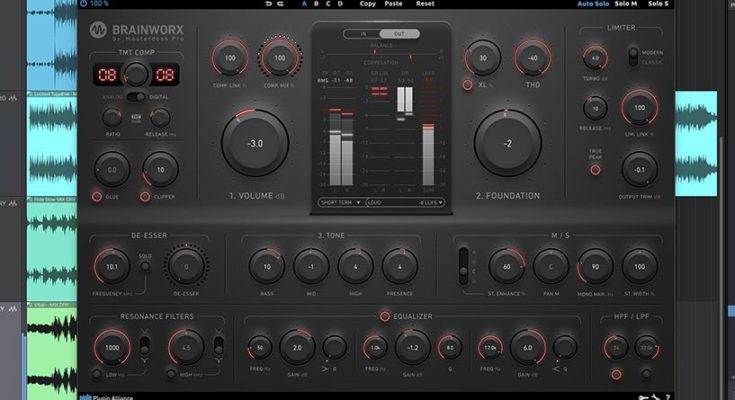Click the Limiter Modern/Classic slider switch

coord(631,57)
